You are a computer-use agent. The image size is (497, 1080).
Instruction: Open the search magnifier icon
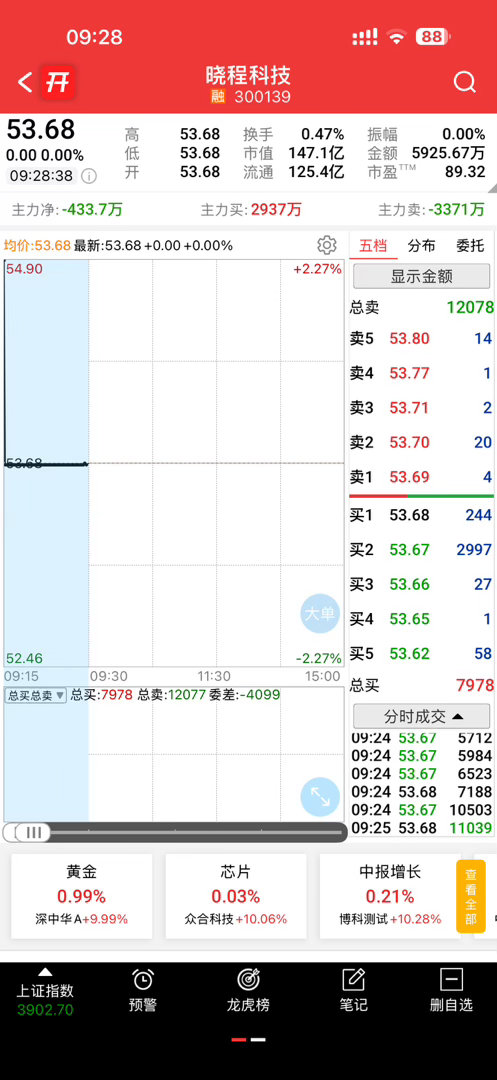coord(465,83)
